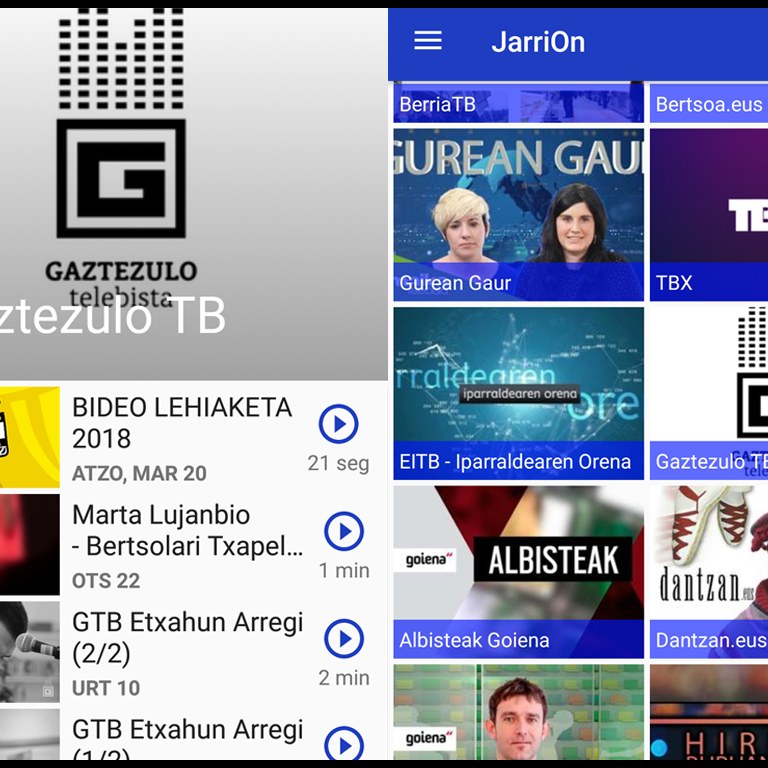Open the BIDEO LEHIAKETA 2018 title text

[x=182, y=422]
